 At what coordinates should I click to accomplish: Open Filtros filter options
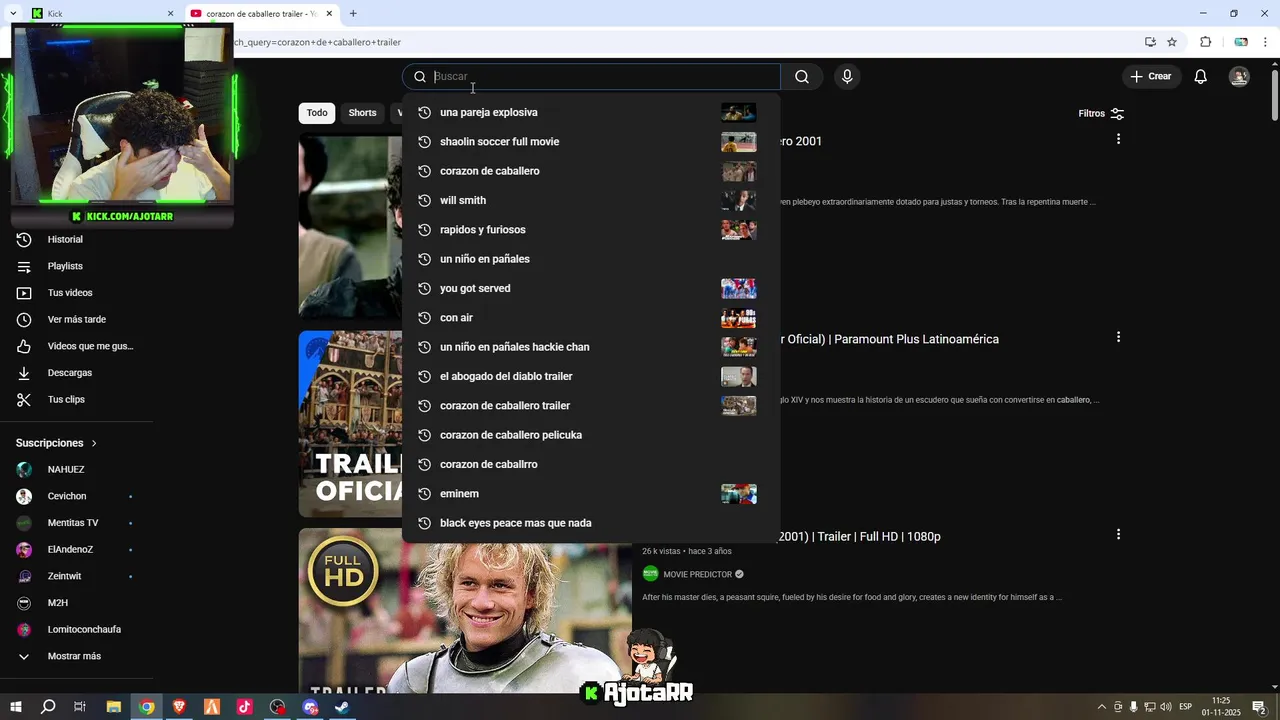(x=1101, y=114)
